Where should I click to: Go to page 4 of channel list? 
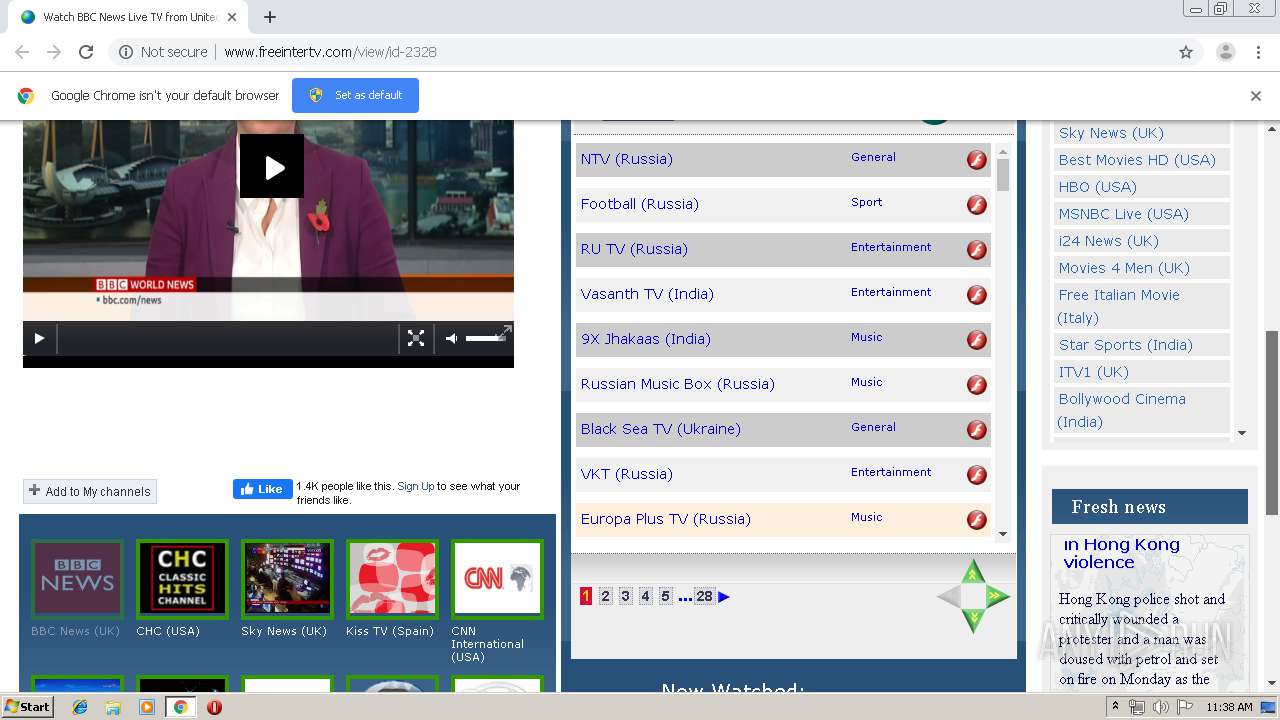coord(645,596)
